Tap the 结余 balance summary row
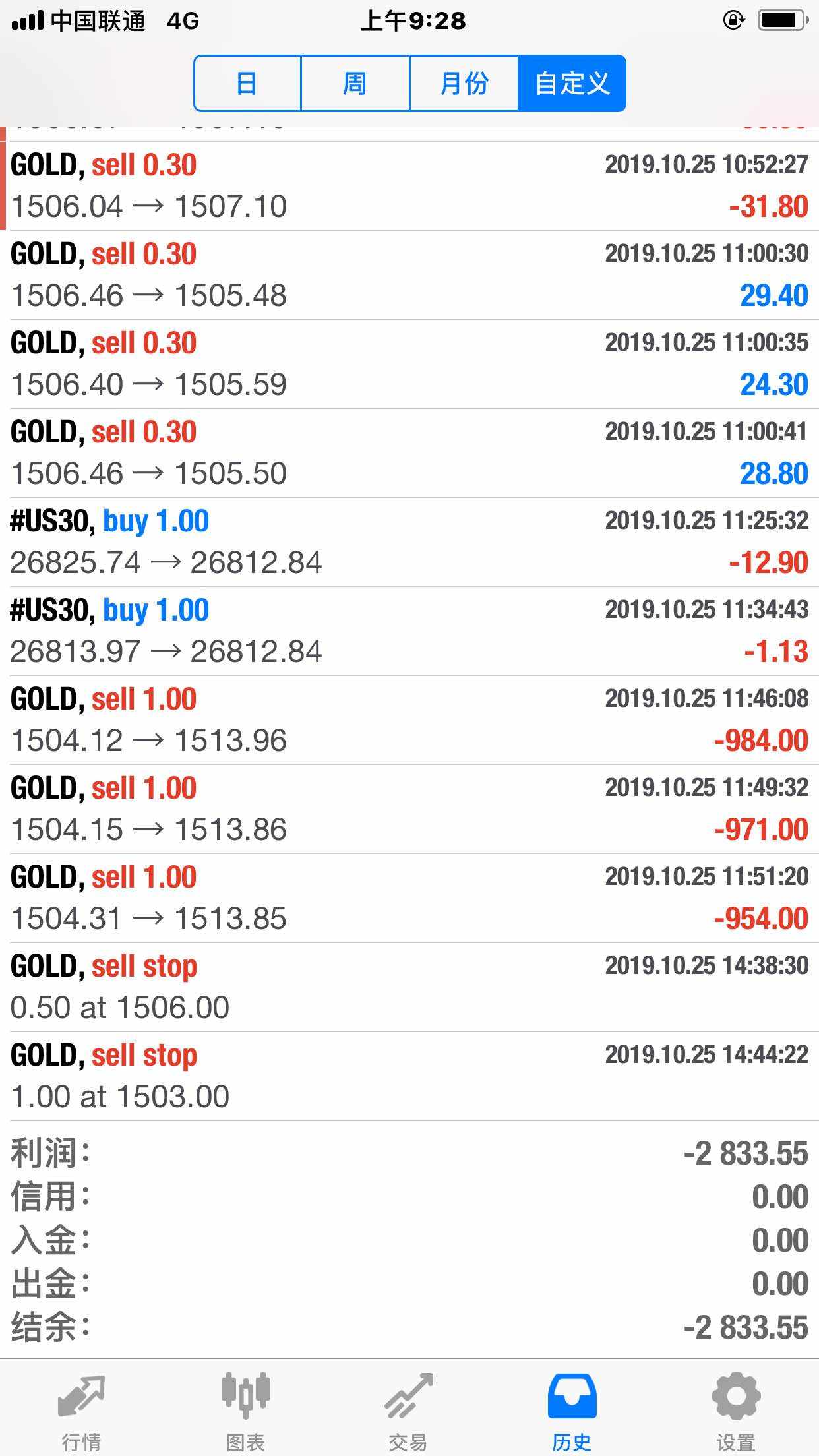This screenshot has height=1456, width=819. [409, 1327]
